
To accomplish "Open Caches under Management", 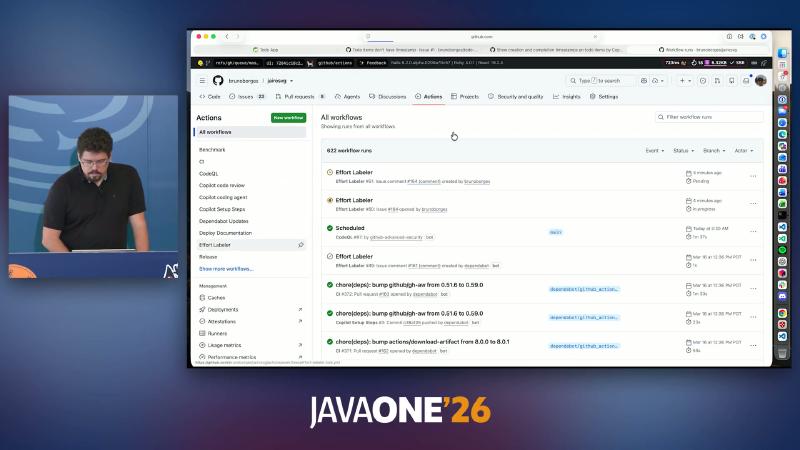I will click(x=212, y=297).
